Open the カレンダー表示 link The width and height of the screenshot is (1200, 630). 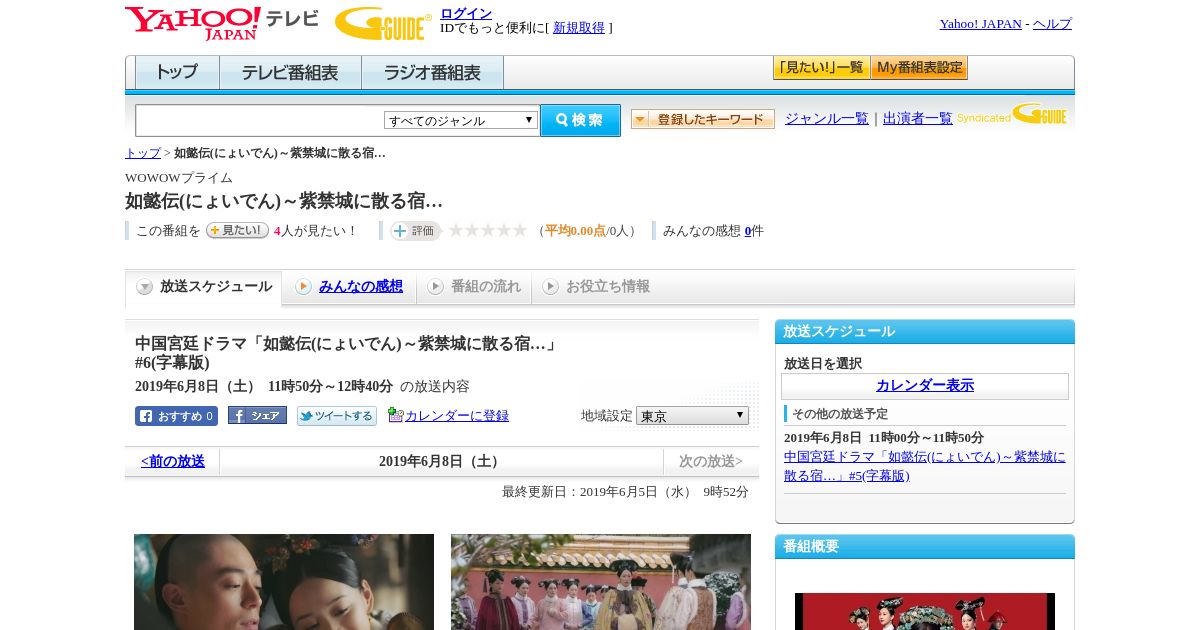coord(925,386)
